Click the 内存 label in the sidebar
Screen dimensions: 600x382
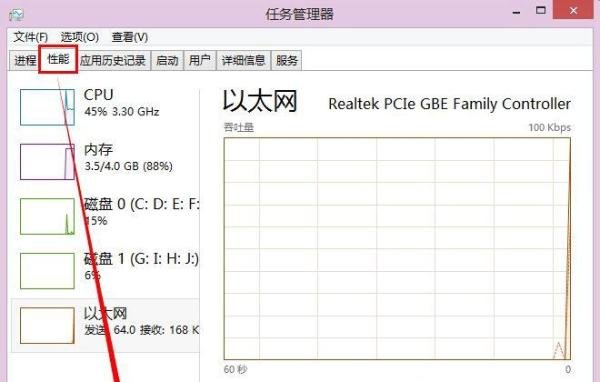(x=98, y=150)
